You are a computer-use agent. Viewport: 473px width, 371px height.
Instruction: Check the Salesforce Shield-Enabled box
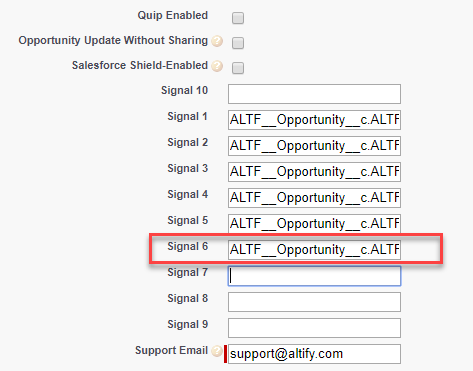[238, 68]
